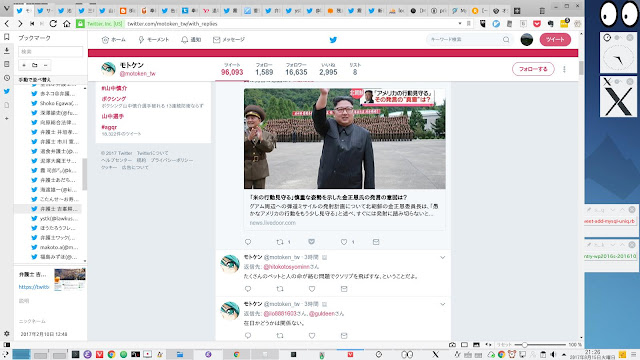Image resolution: width=640 pixels, height=360 pixels.
Task: Open the Downloads panel
Action: coord(7,51)
